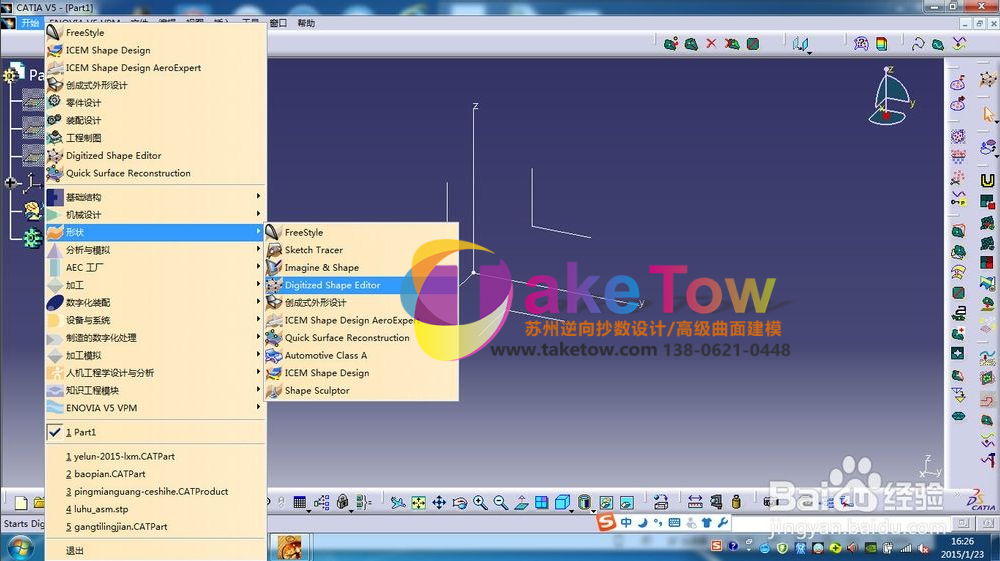Image resolution: width=1000 pixels, height=561 pixels.
Task: Select the Normal View icon
Action: 521,503
